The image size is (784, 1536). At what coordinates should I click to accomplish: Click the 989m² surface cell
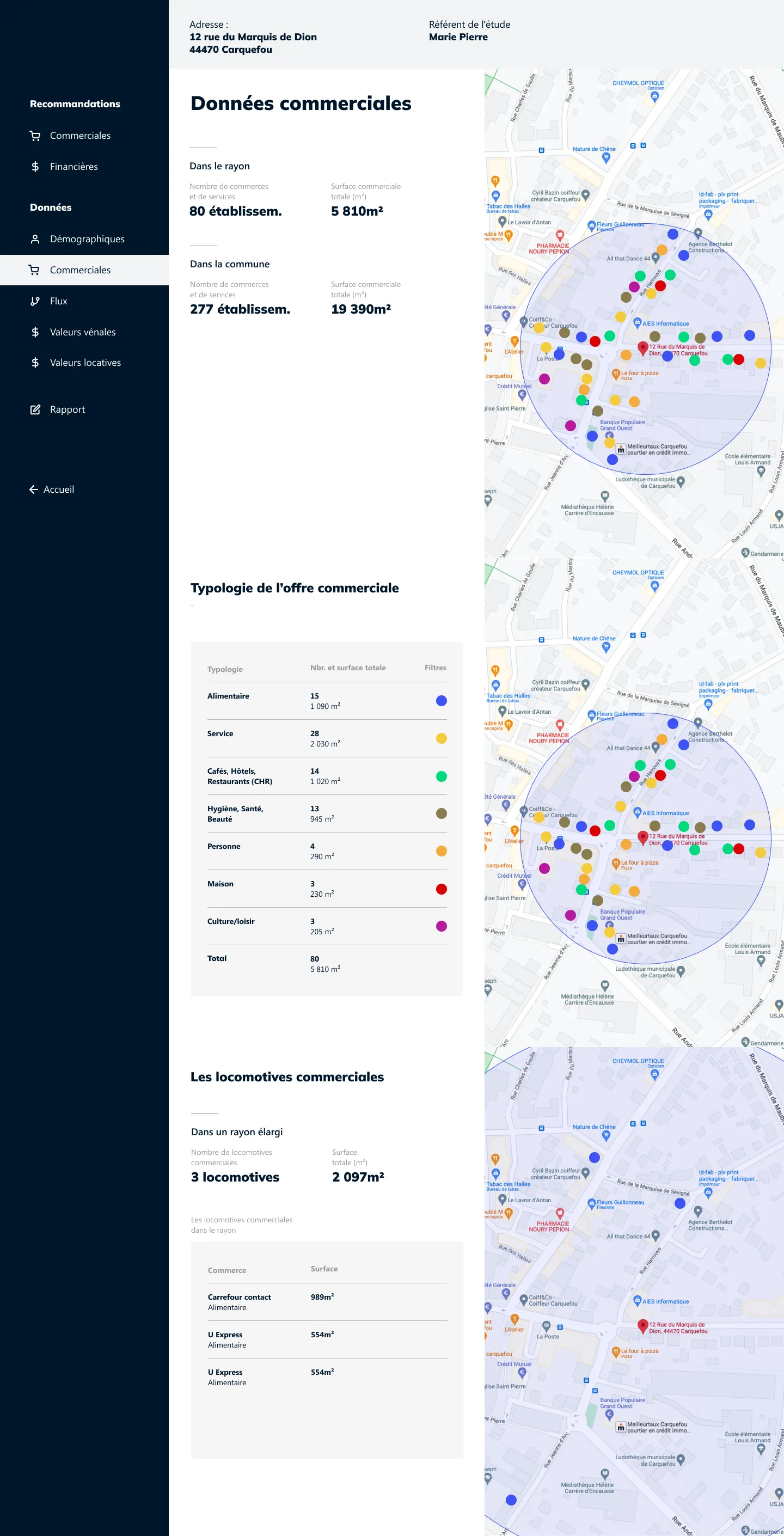tap(322, 1297)
